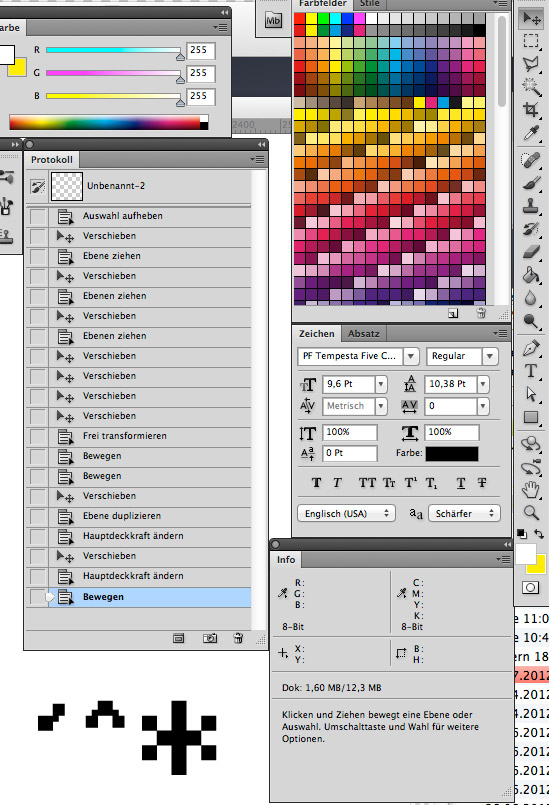Toggle superscript text style
Image resolution: width=549 pixels, height=805 pixels.
tap(410, 483)
